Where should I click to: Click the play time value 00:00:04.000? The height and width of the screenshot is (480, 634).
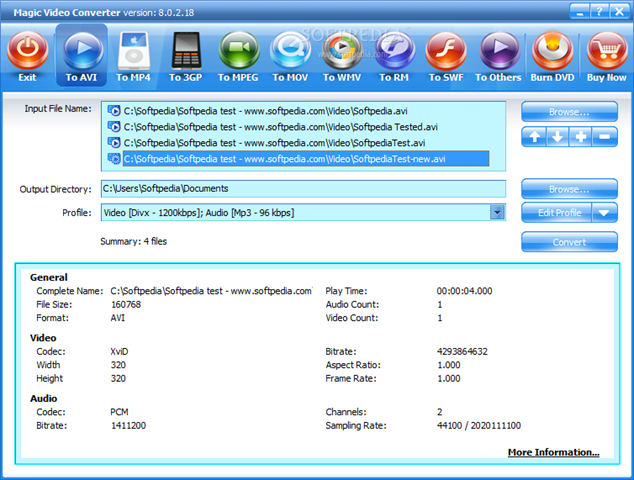point(464,291)
